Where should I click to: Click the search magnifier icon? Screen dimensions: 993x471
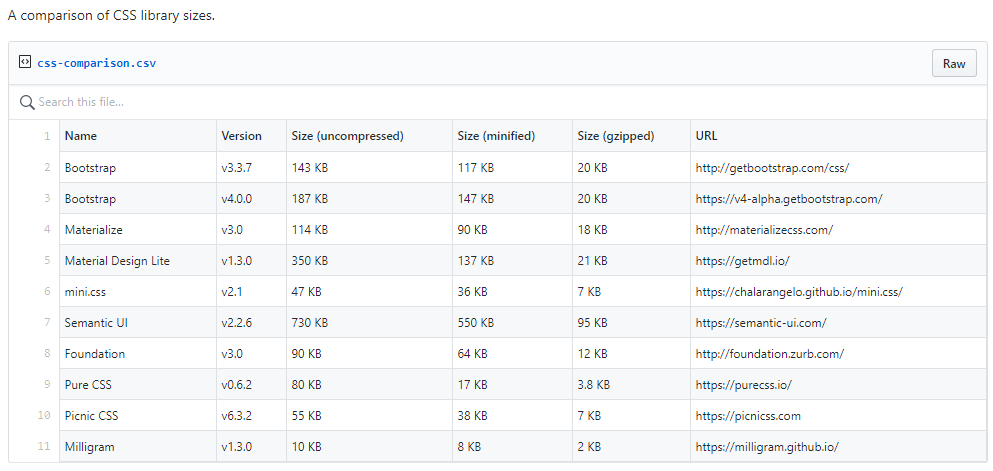point(27,102)
